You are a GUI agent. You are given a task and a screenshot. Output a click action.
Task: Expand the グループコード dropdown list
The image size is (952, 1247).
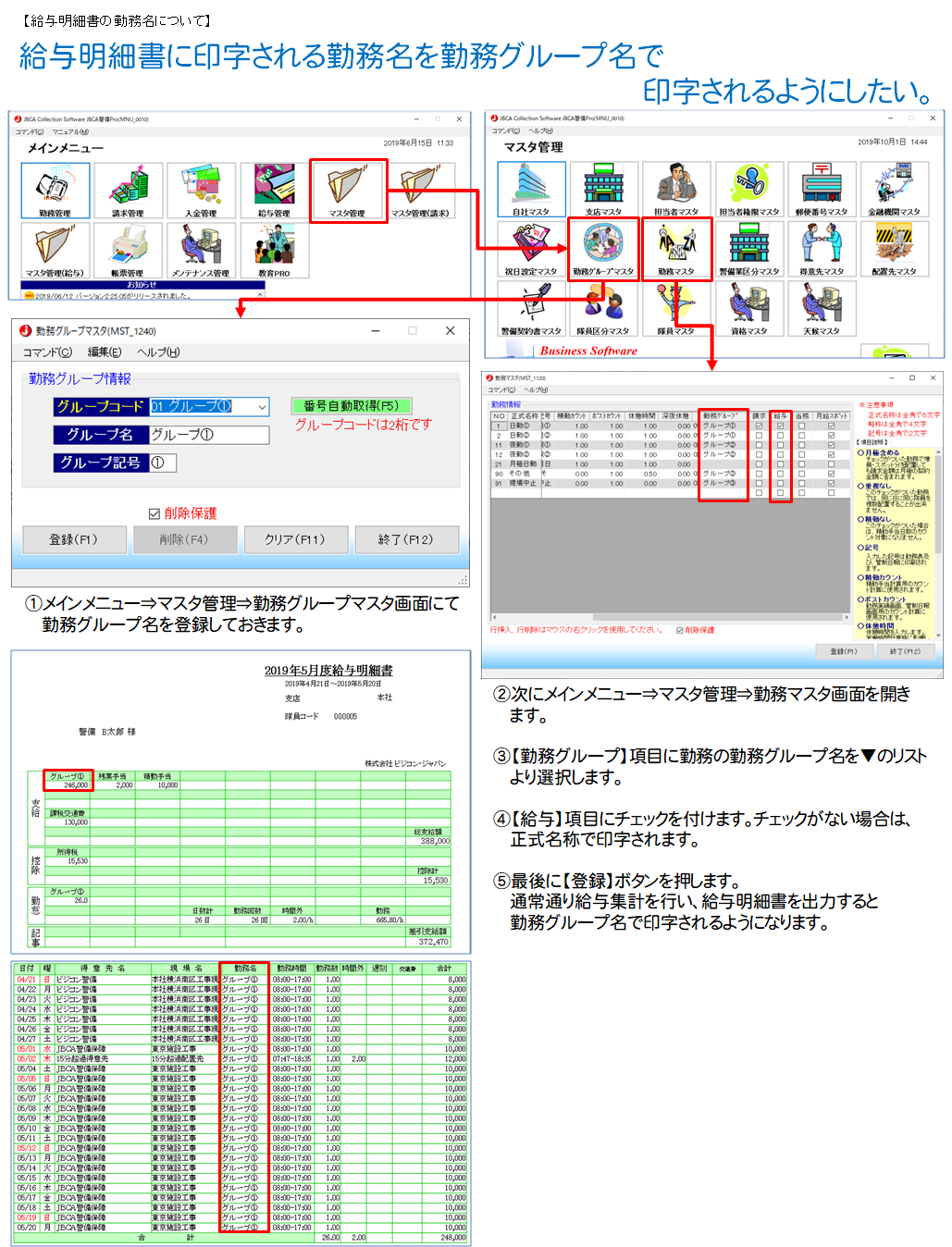coord(262,407)
